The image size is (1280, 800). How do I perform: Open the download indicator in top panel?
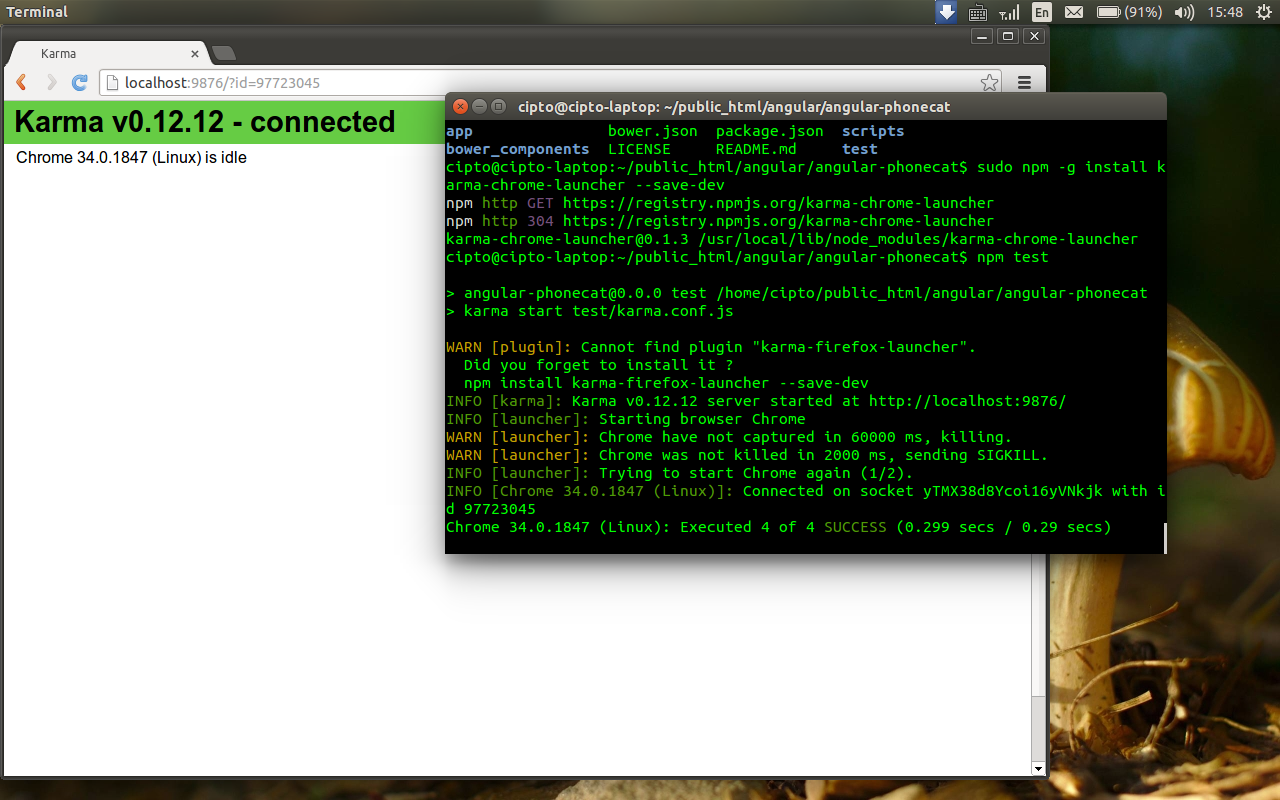coord(946,12)
